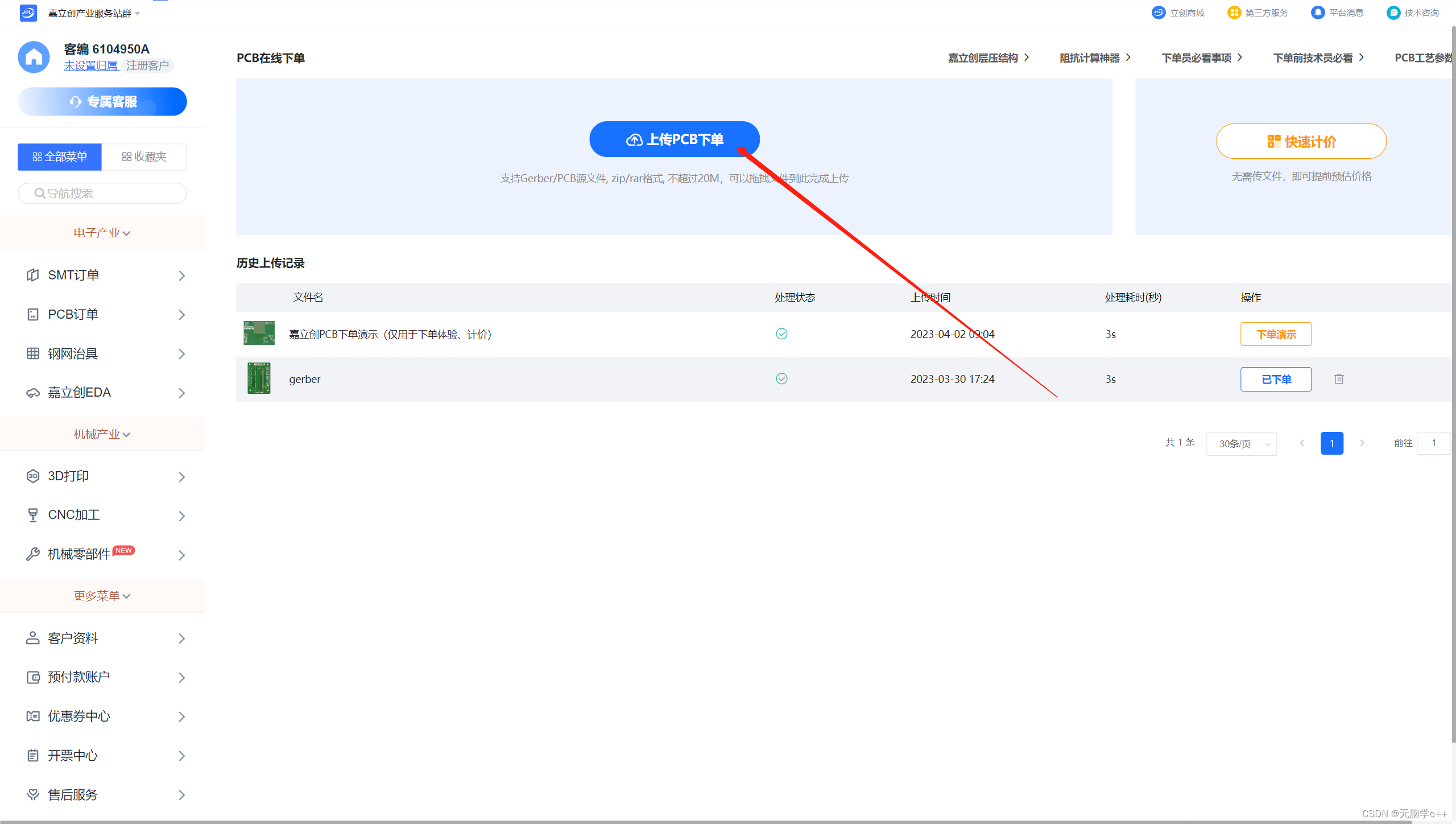1456x824 pixels.
Task: Click the 上传PCB下单 button
Action: (x=675, y=139)
